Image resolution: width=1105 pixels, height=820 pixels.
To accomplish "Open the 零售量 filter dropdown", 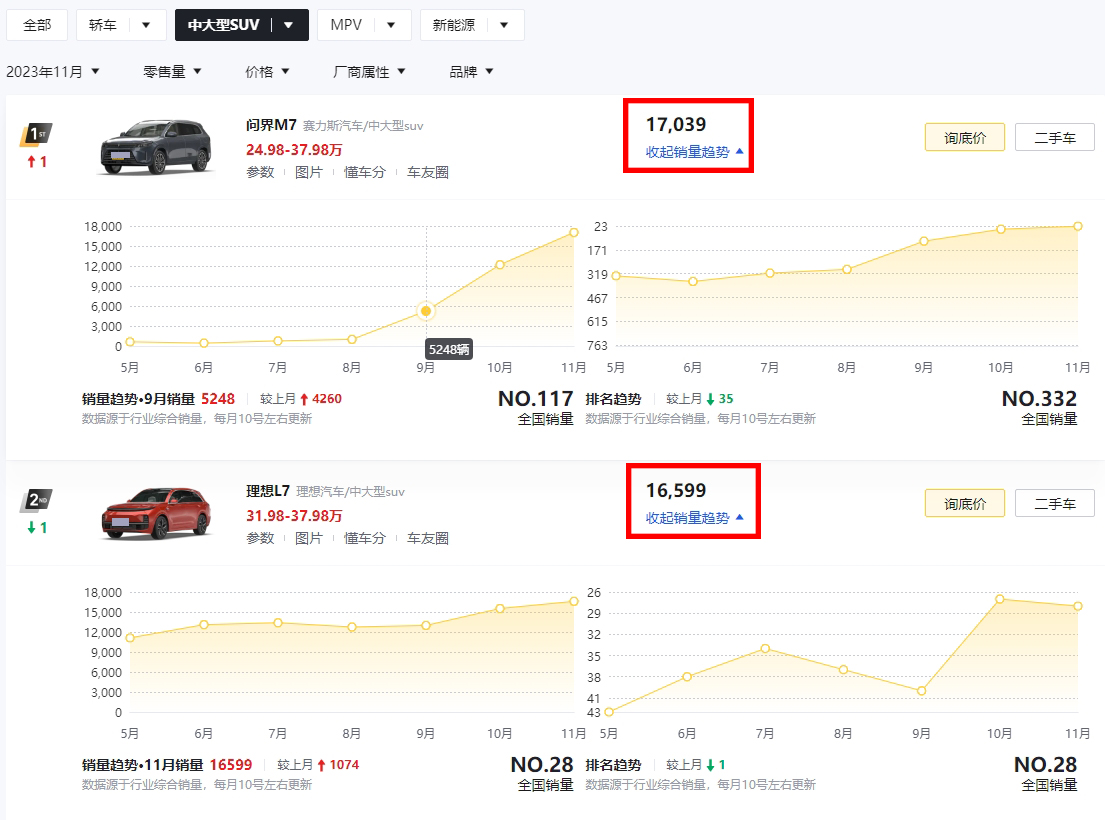I will [173, 72].
